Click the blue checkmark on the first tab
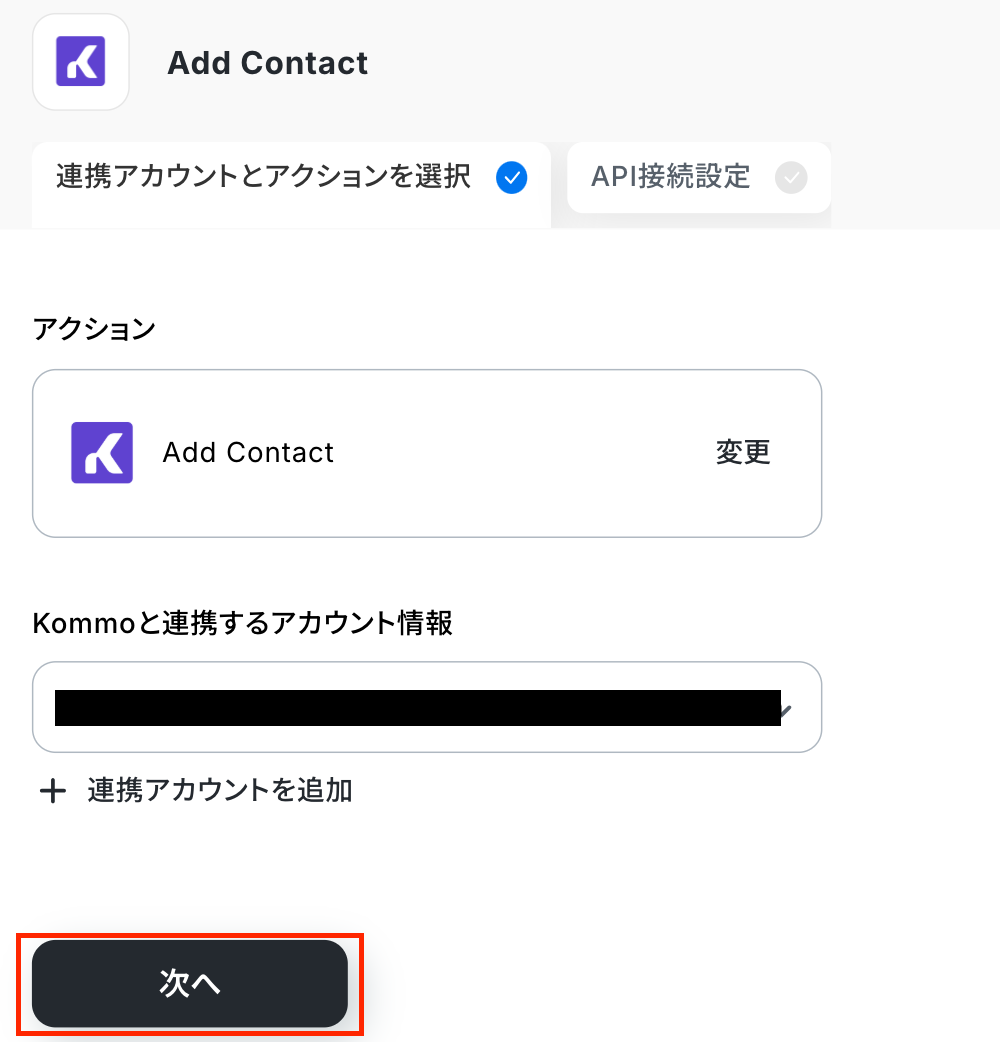The image size is (1000, 1042). pos(511,178)
